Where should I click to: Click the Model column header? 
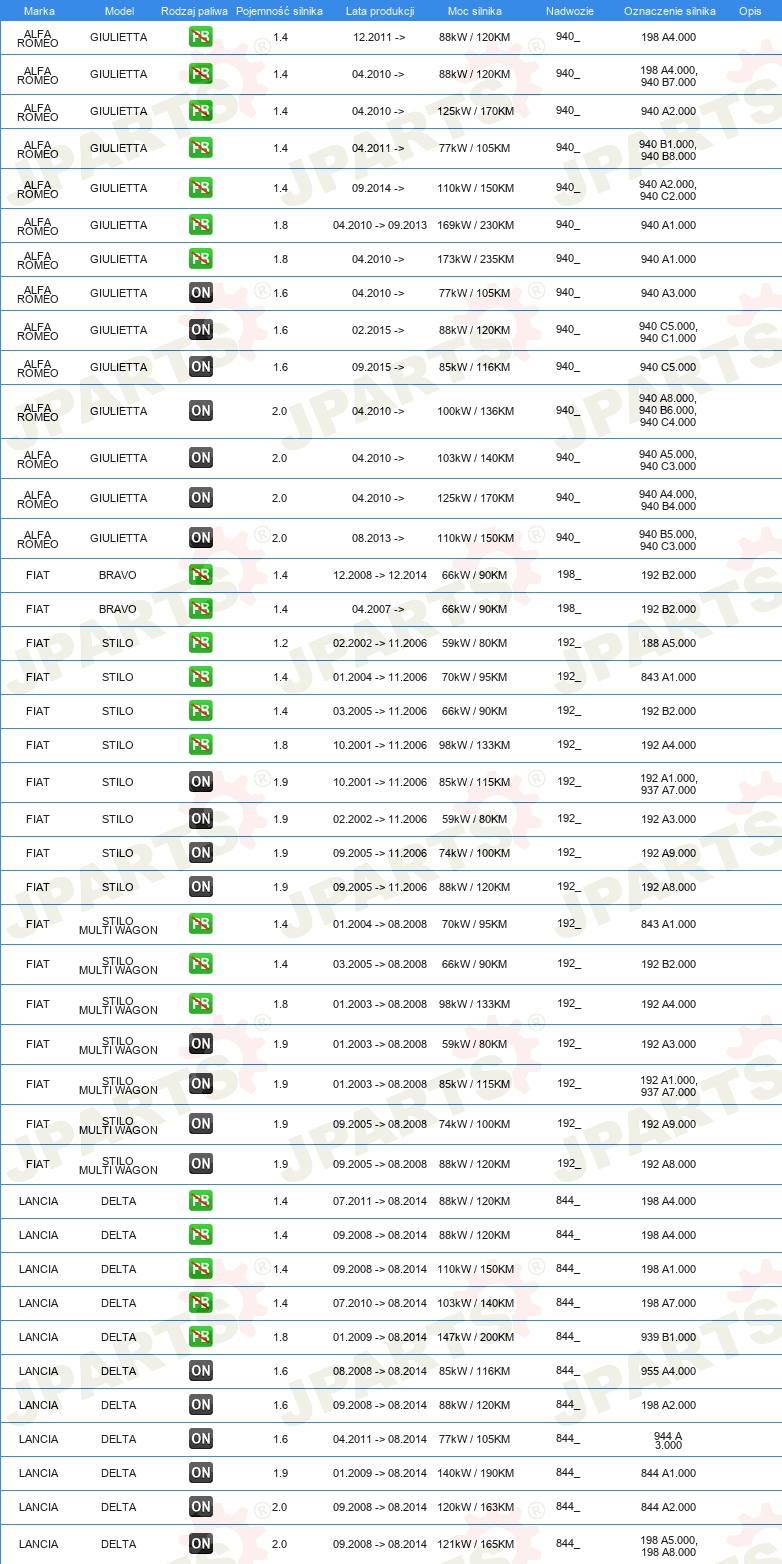click(119, 11)
